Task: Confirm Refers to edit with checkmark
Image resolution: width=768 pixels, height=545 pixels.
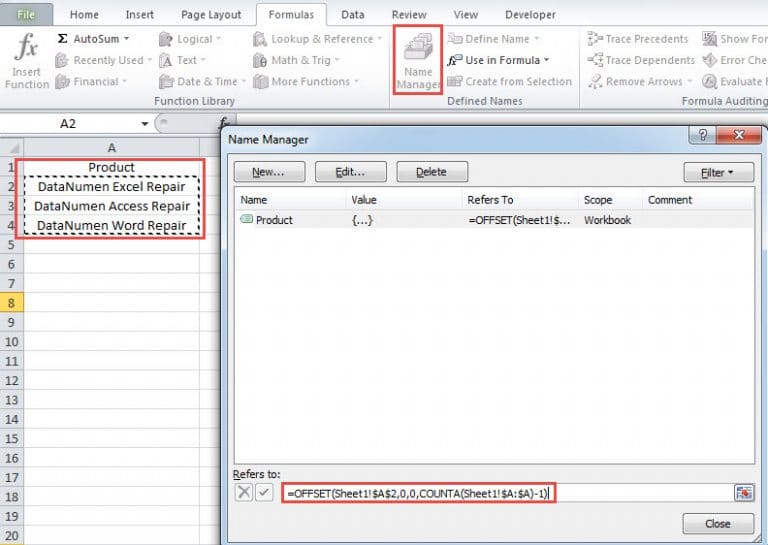Action: click(x=264, y=492)
